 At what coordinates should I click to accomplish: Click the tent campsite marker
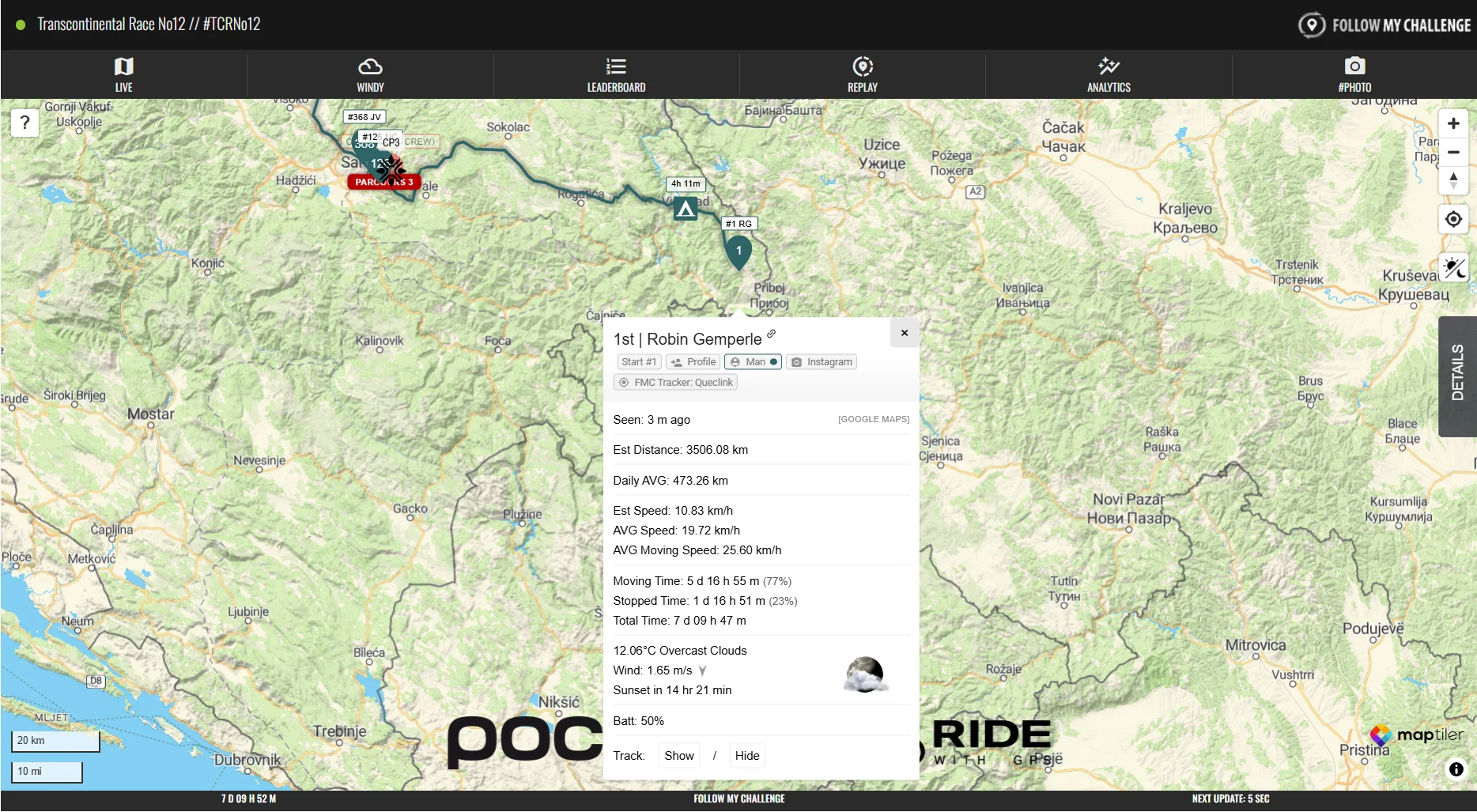pyautogui.click(x=686, y=209)
